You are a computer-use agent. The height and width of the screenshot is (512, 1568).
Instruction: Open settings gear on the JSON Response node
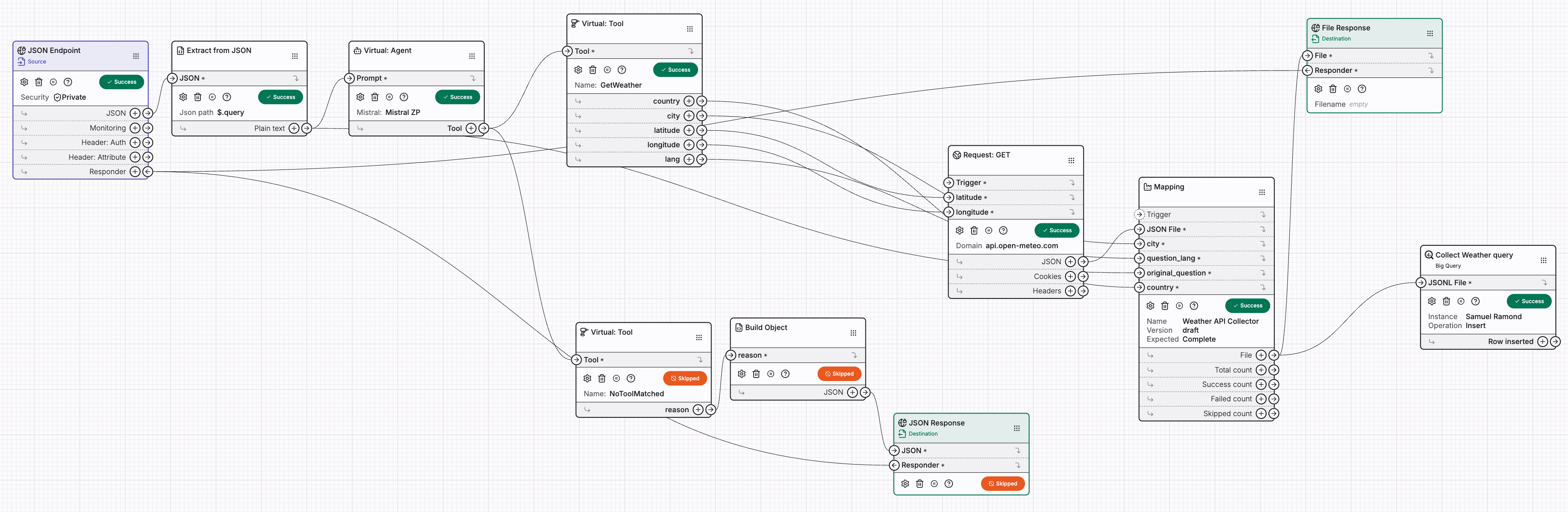[904, 484]
